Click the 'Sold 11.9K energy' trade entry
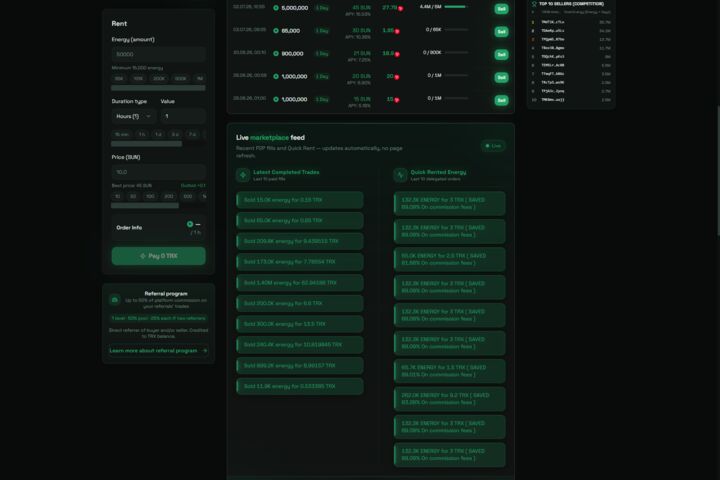Viewport: 720px width, 480px height. (x=300, y=386)
